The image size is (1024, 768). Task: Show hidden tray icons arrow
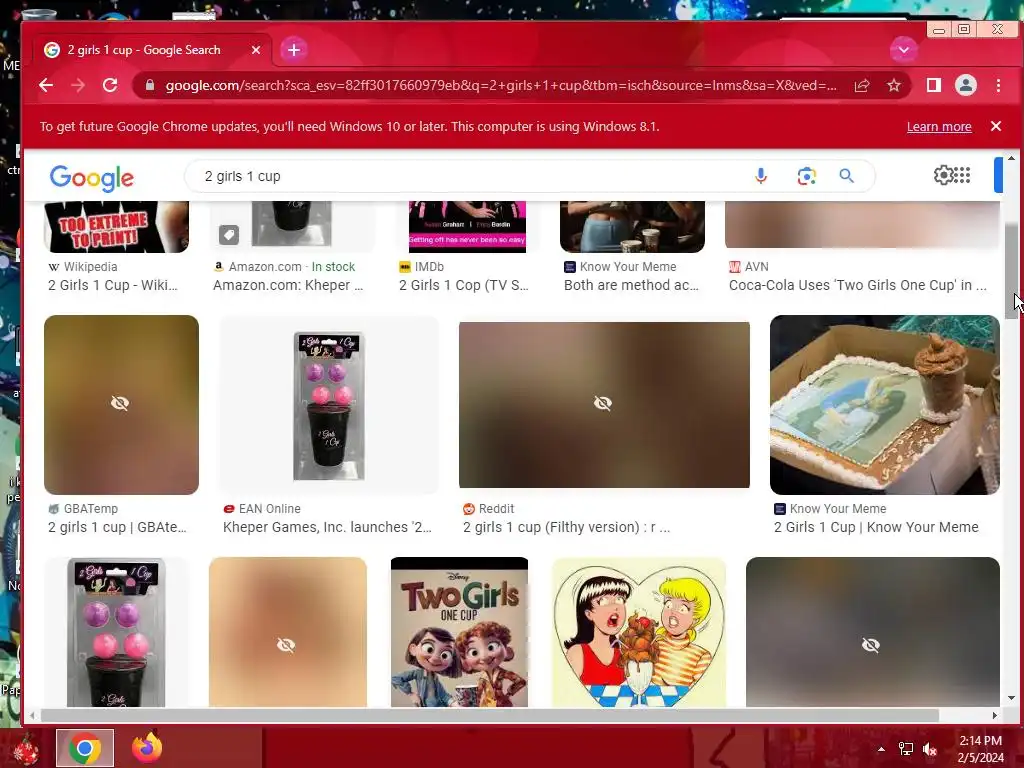click(881, 749)
